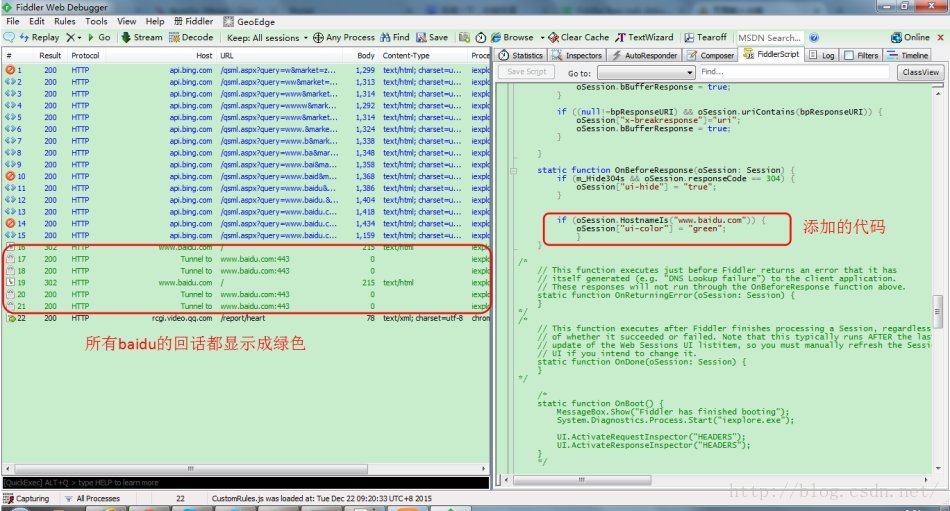Image resolution: width=950 pixels, height=511 pixels.
Task: Open Keep: All sessions dropdown
Action: 267,38
